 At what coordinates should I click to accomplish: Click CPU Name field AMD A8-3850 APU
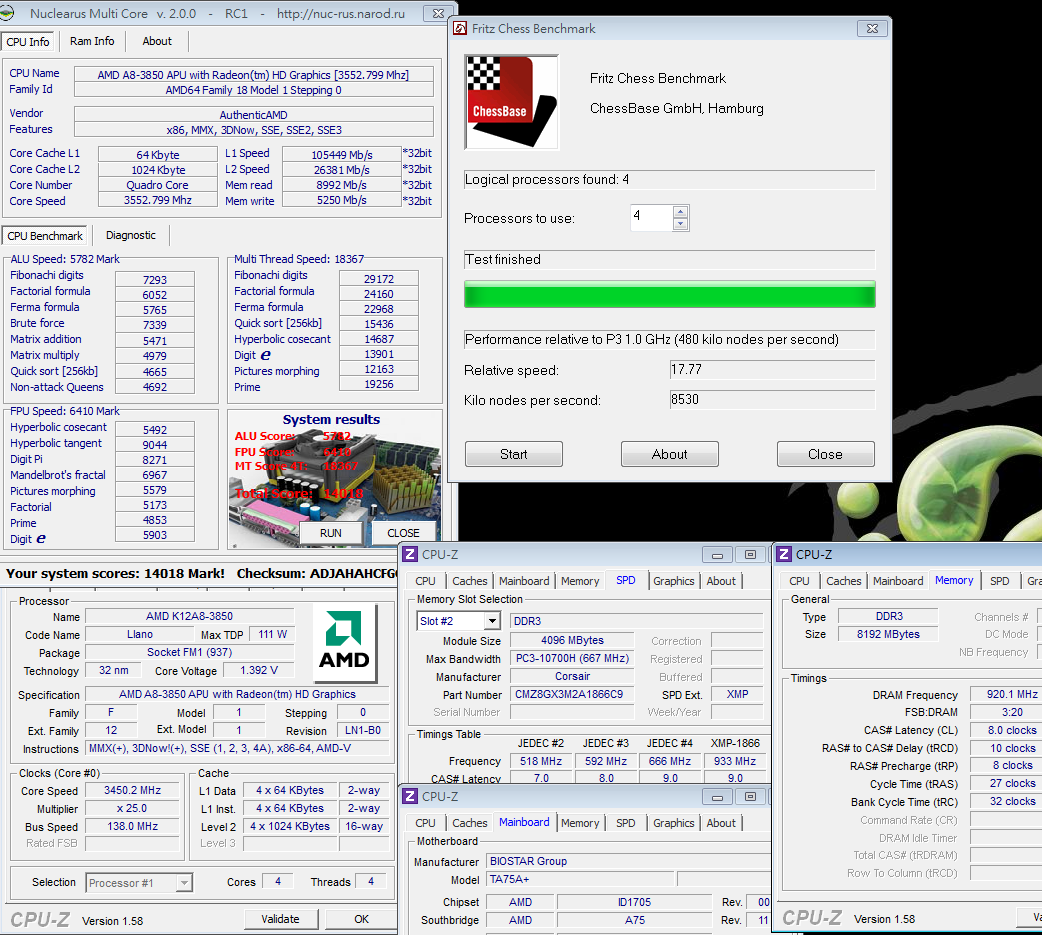point(253,74)
